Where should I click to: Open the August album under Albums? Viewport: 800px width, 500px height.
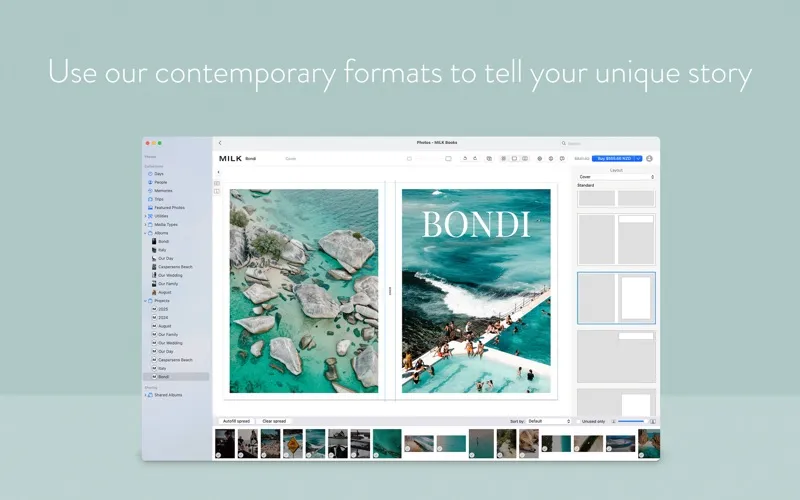(x=164, y=292)
